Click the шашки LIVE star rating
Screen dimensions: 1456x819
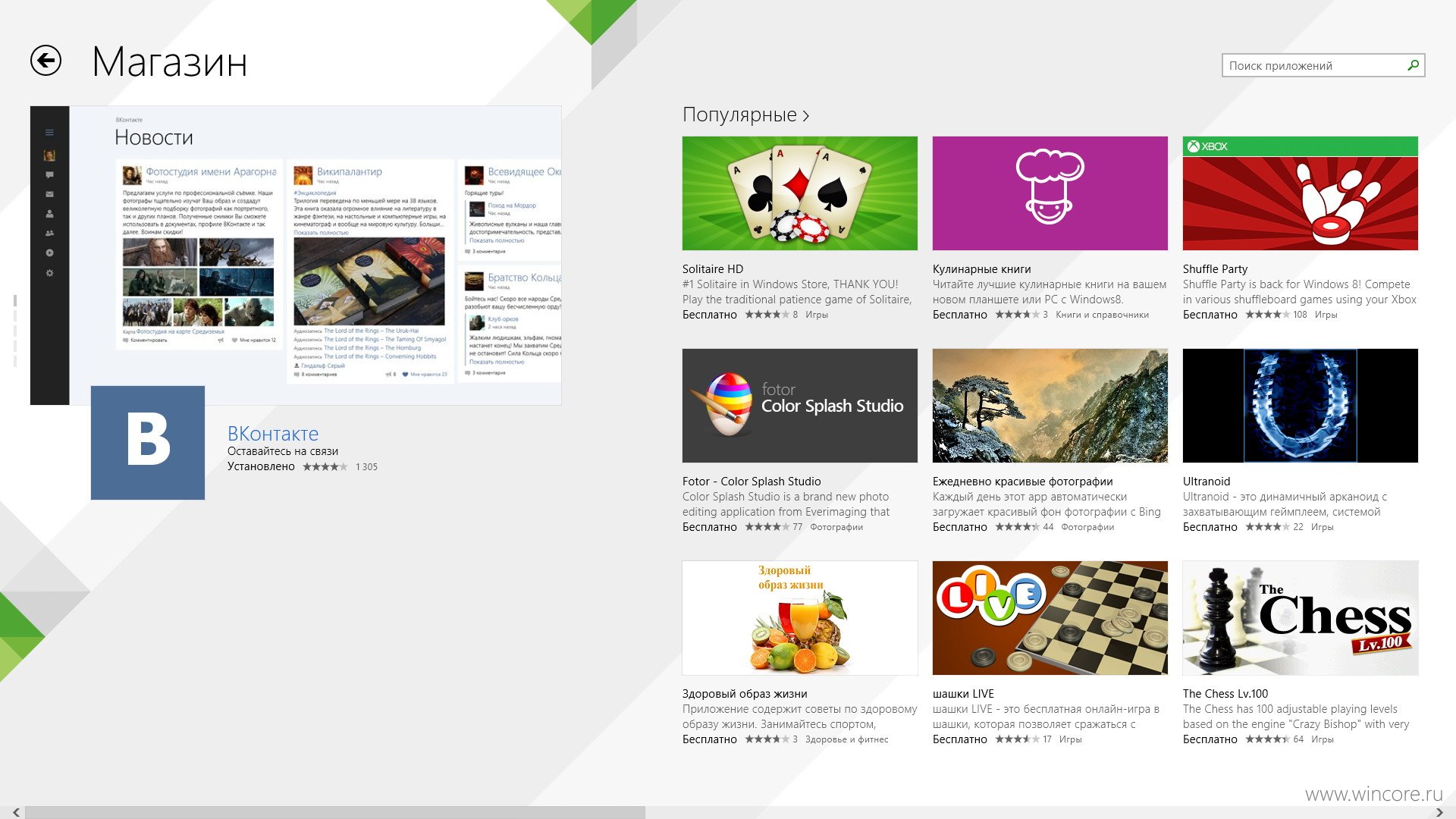pos(1017,739)
